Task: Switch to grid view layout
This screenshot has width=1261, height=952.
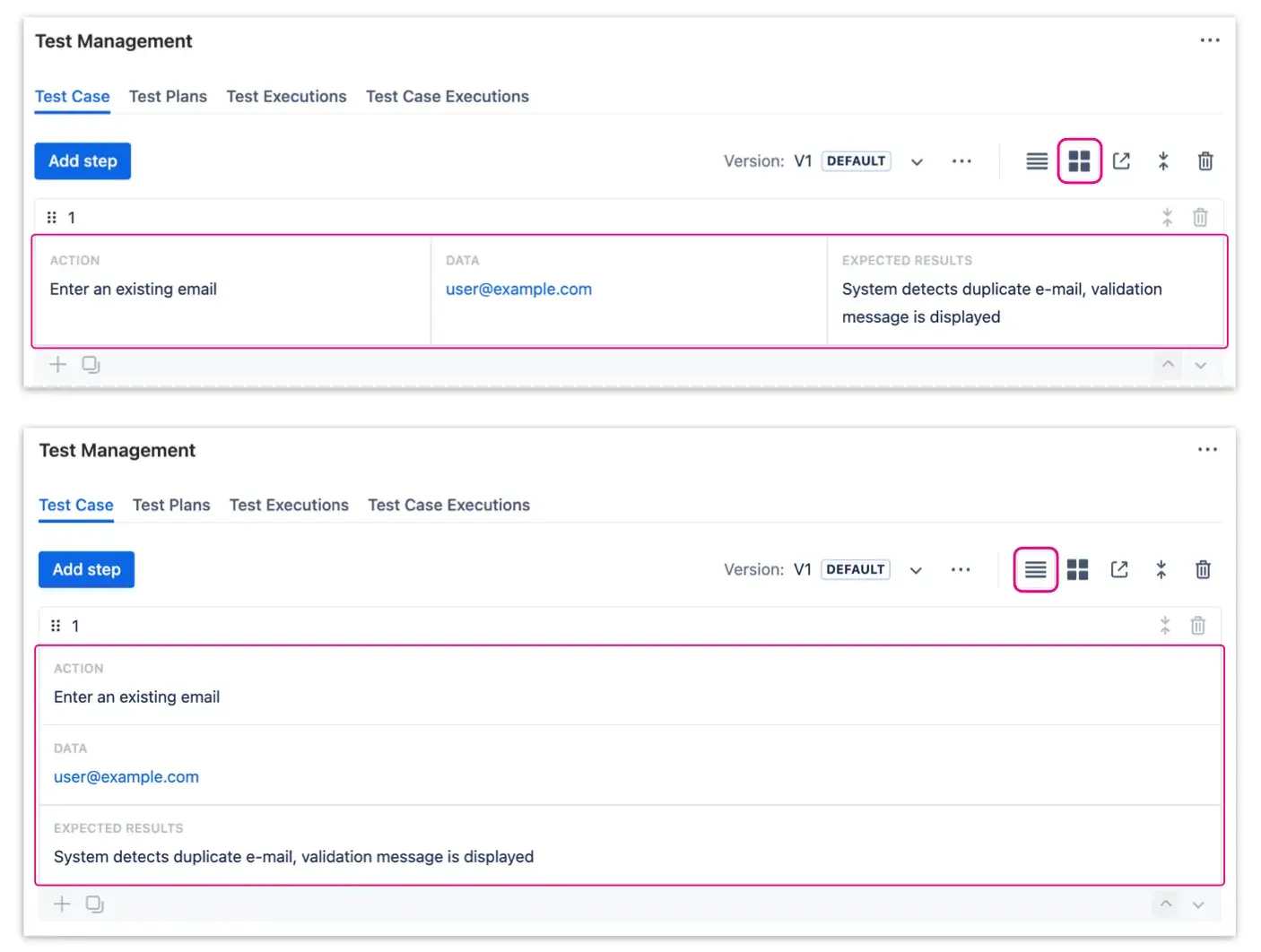Action: click(x=1079, y=160)
